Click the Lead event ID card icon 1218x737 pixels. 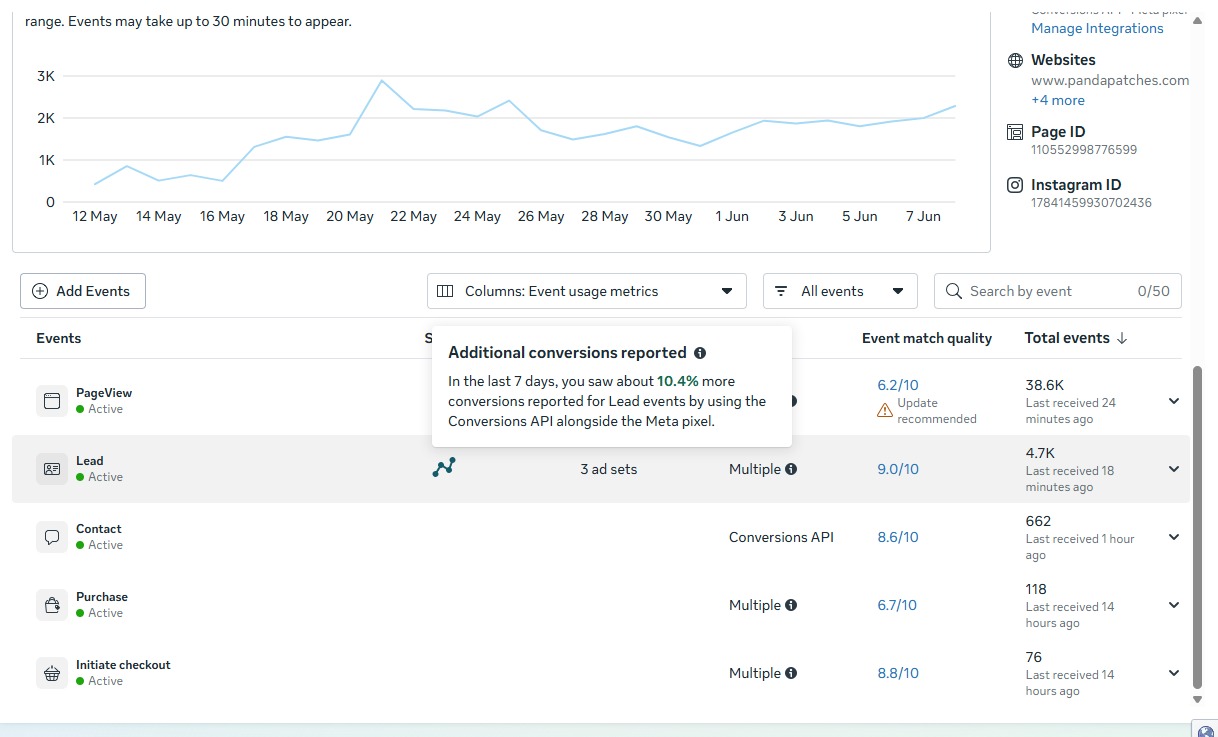click(x=52, y=469)
